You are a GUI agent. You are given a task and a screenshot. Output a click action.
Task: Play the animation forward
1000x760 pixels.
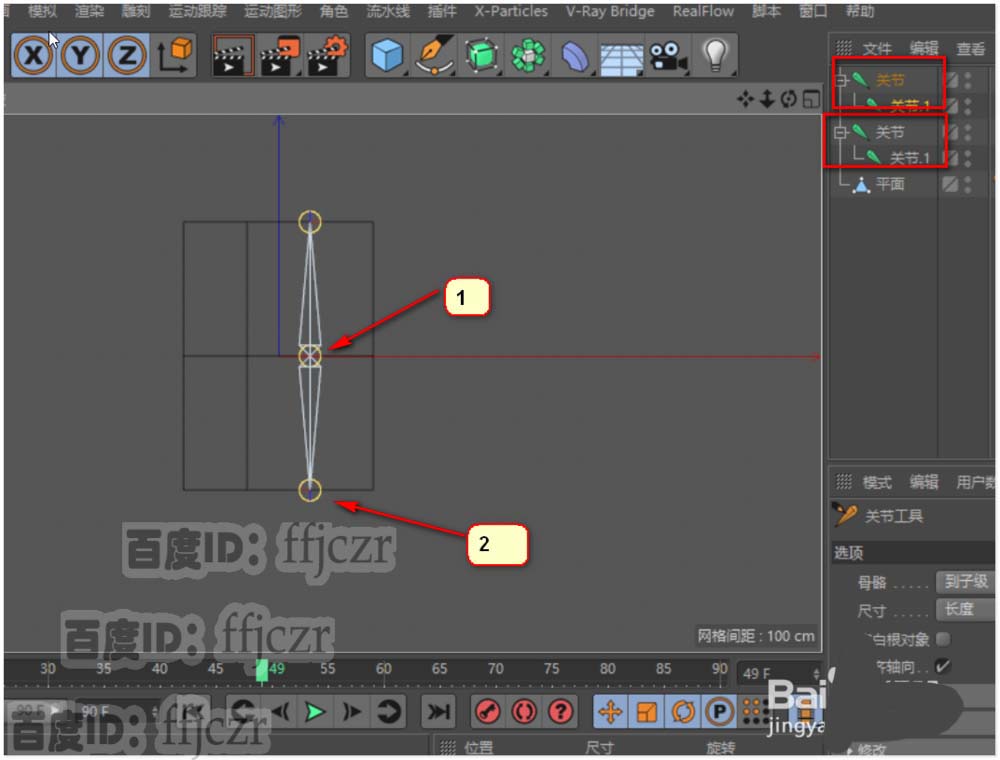[314, 712]
